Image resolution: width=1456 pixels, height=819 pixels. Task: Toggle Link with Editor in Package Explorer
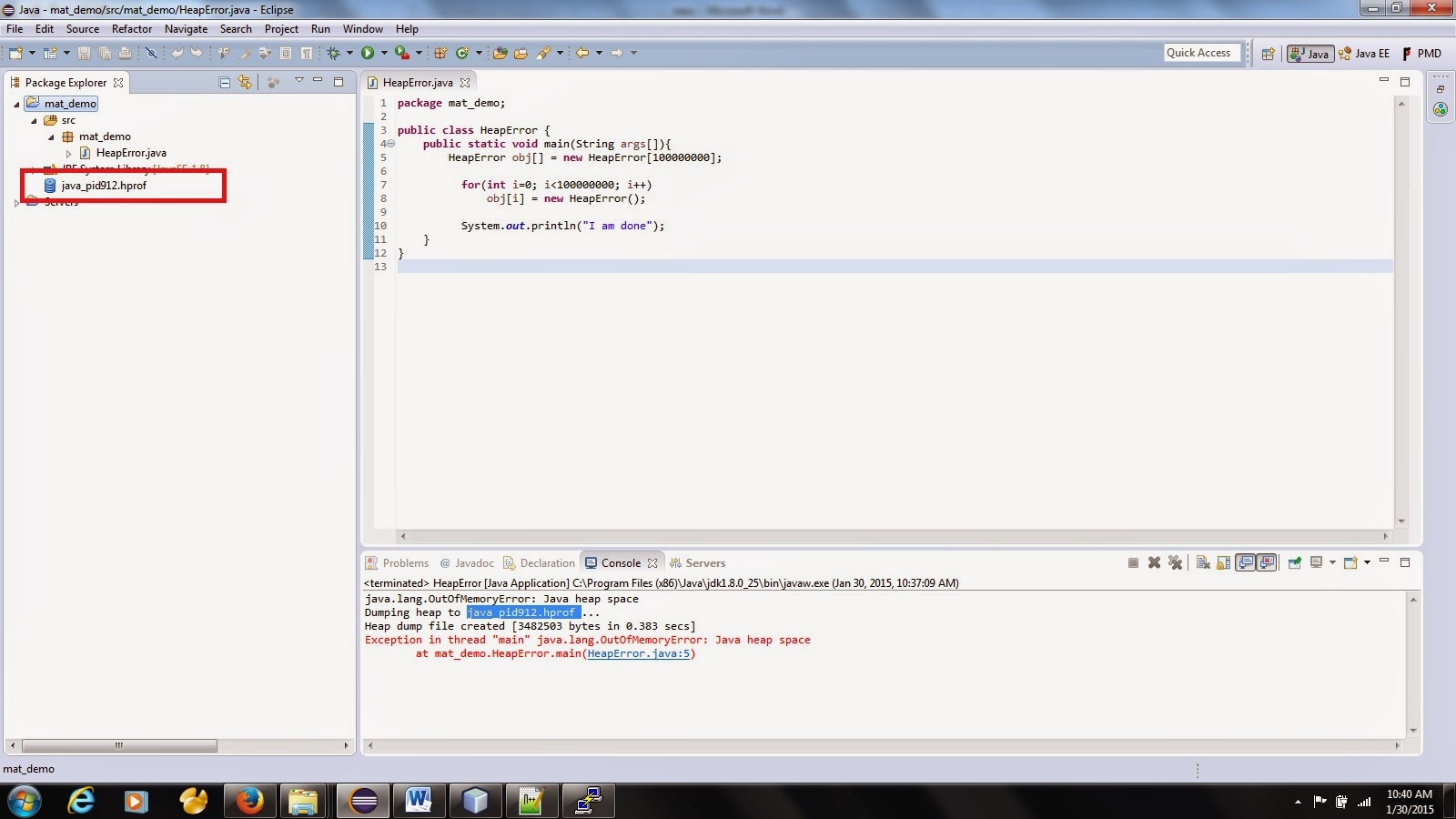[245, 82]
